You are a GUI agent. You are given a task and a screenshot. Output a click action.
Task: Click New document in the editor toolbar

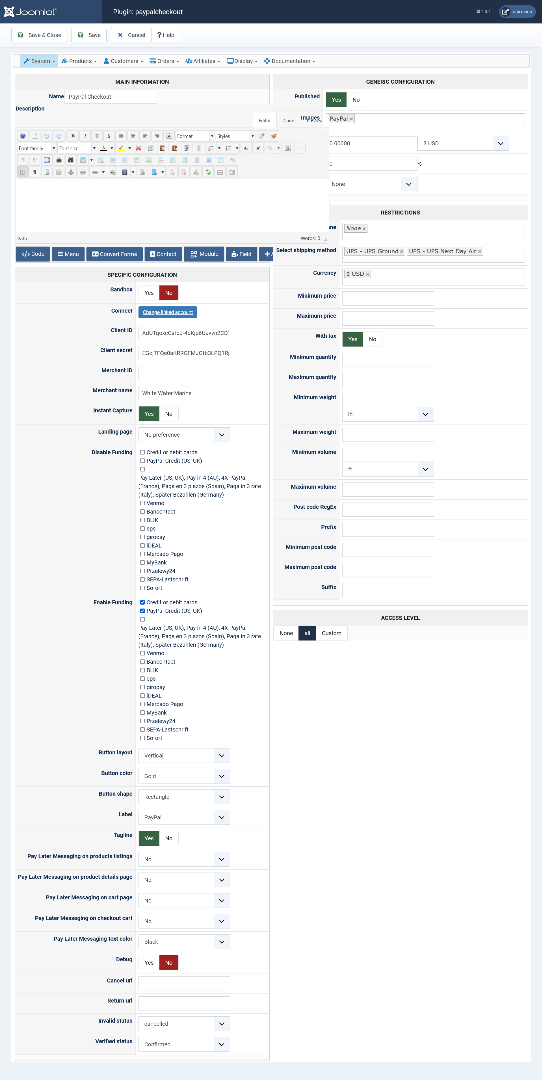tap(34, 136)
